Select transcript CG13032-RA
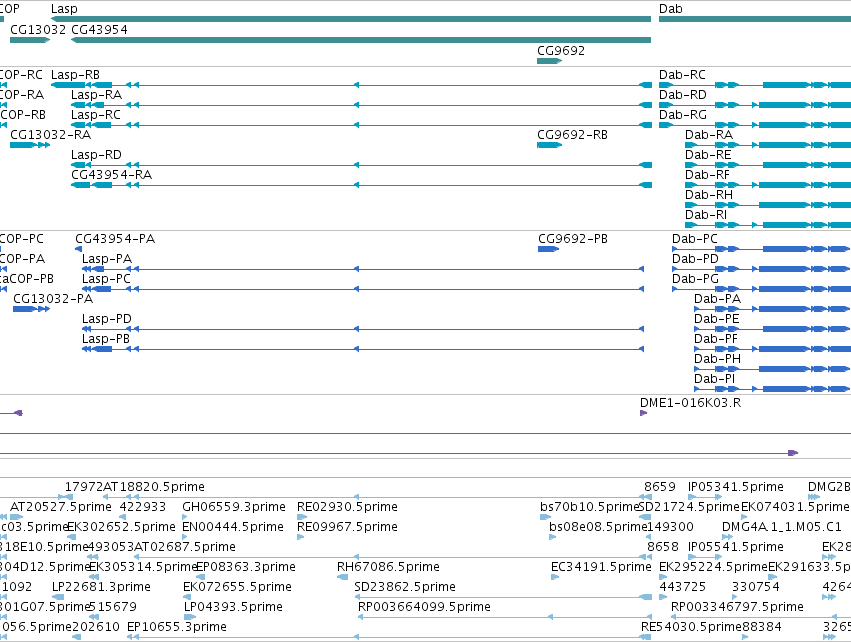The image size is (851, 642). coord(50,135)
